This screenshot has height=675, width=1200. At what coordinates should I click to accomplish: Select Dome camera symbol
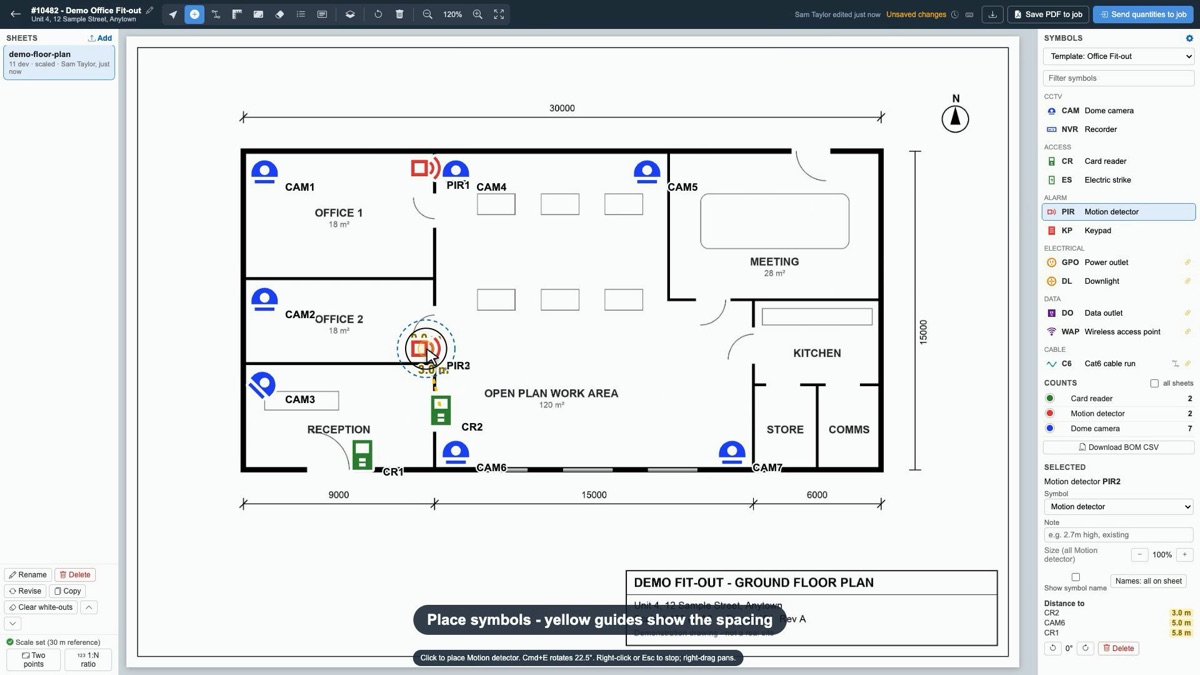[x=1119, y=111]
